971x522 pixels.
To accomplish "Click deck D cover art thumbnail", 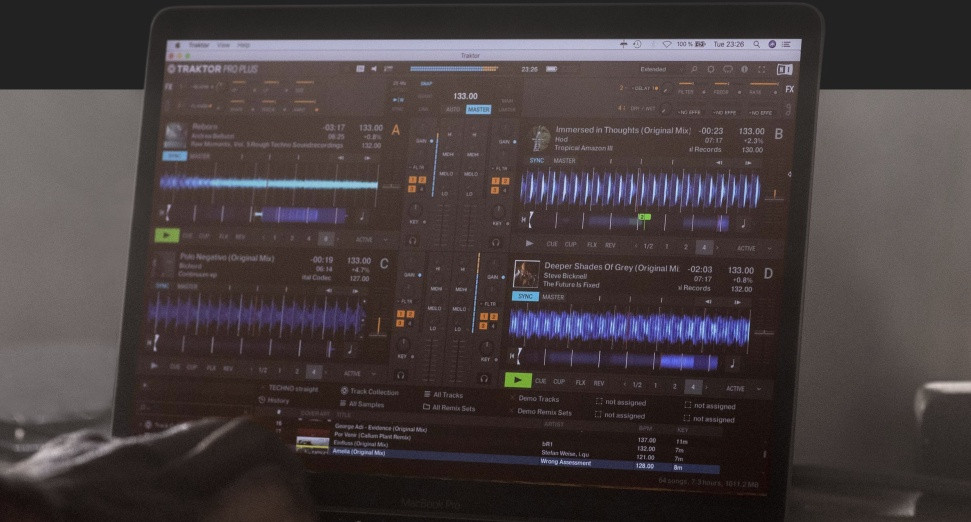I will (526, 274).
